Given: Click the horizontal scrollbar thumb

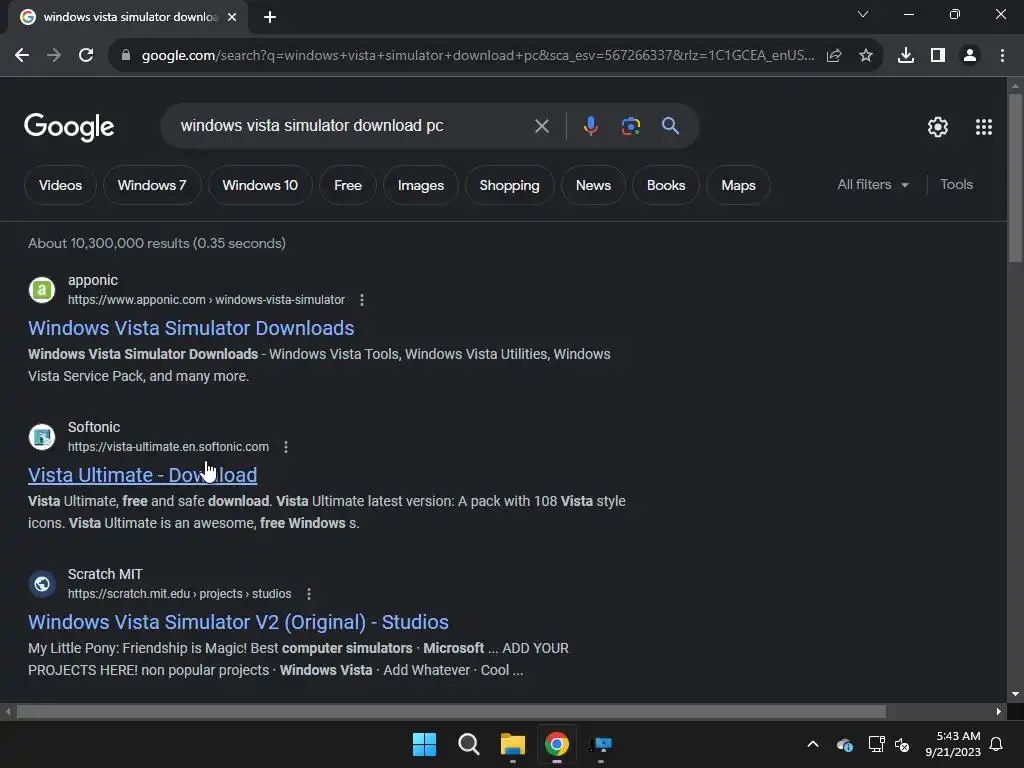Looking at the screenshot, I should click(x=451, y=711).
